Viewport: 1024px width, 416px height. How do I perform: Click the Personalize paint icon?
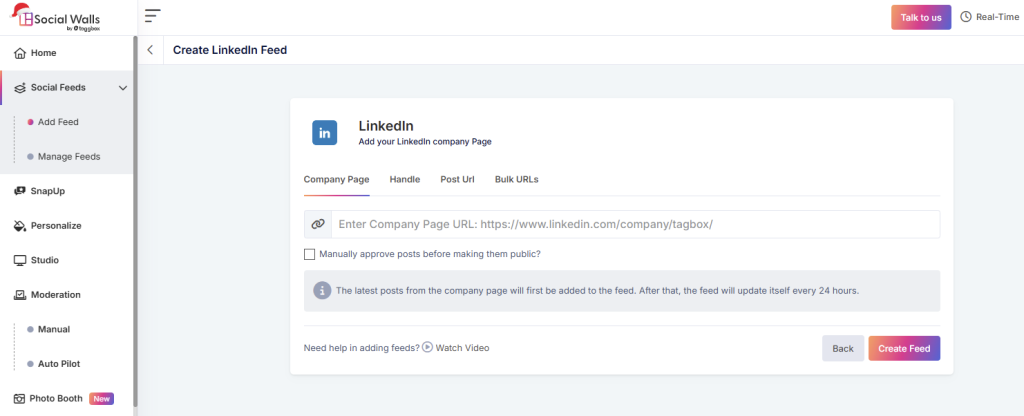pos(20,226)
